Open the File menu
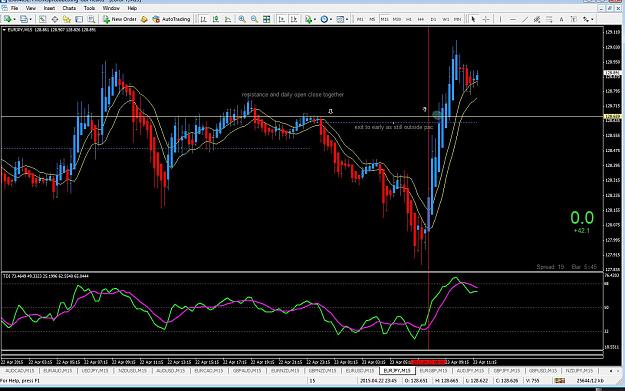Viewport: 625px width, 391px height. 14,8
